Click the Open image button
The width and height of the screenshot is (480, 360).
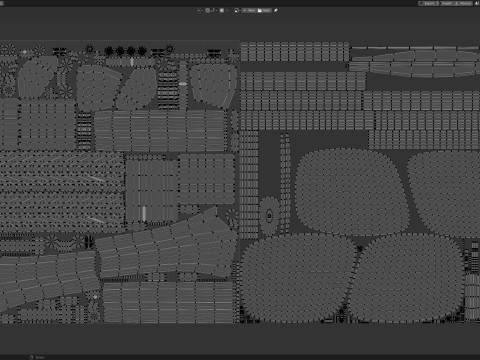[264, 10]
